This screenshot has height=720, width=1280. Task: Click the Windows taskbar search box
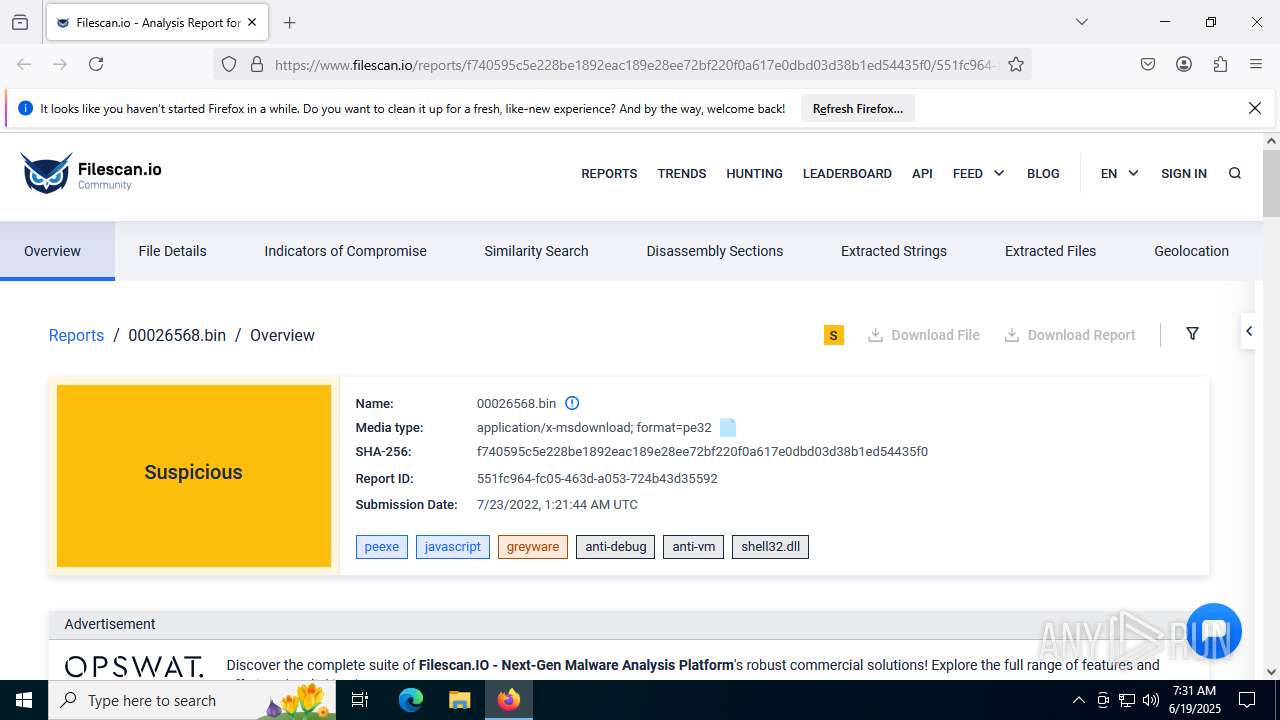tap(194, 700)
